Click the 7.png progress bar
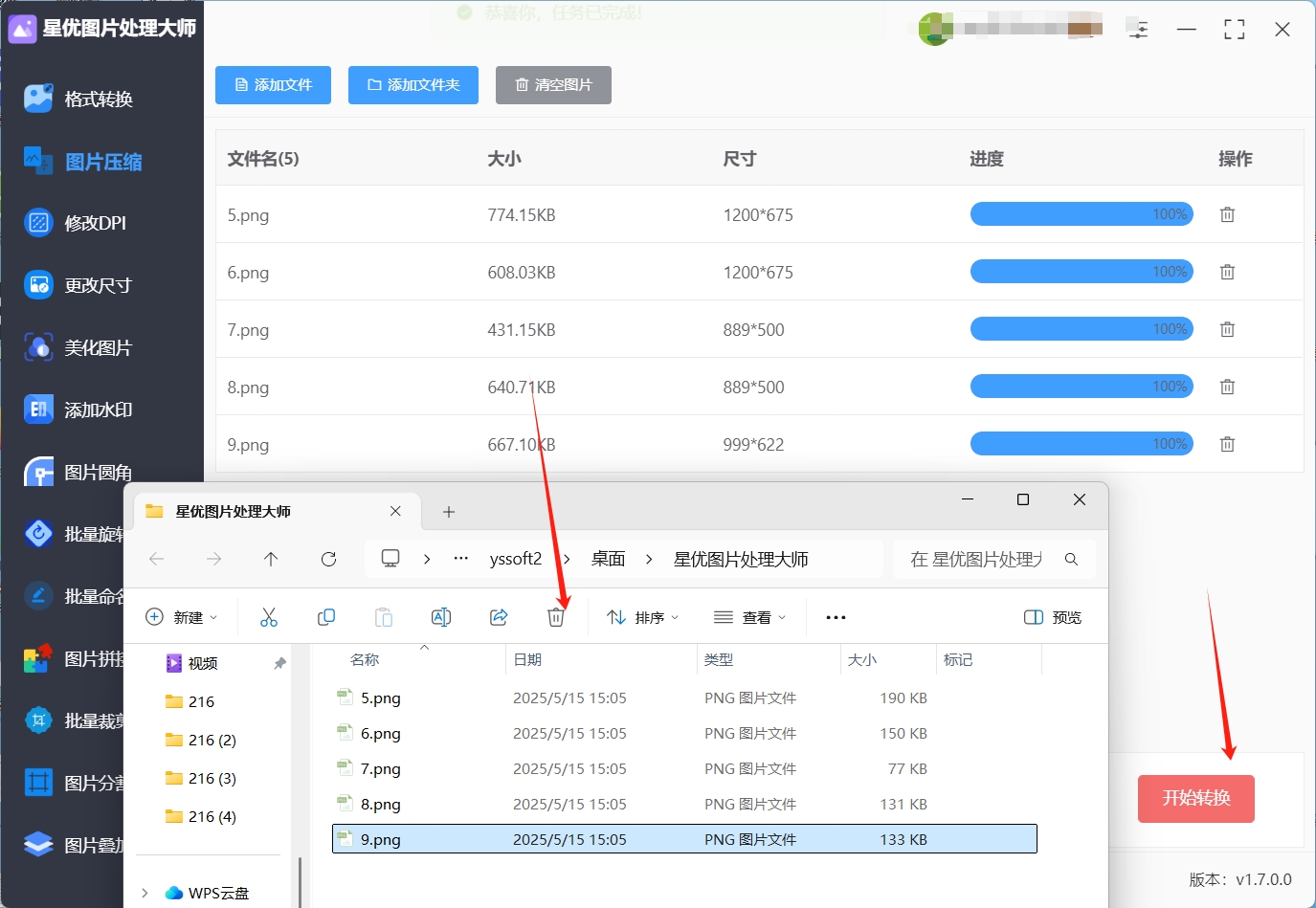Screen dimensions: 1316x908 pyautogui.click(x=1082, y=329)
